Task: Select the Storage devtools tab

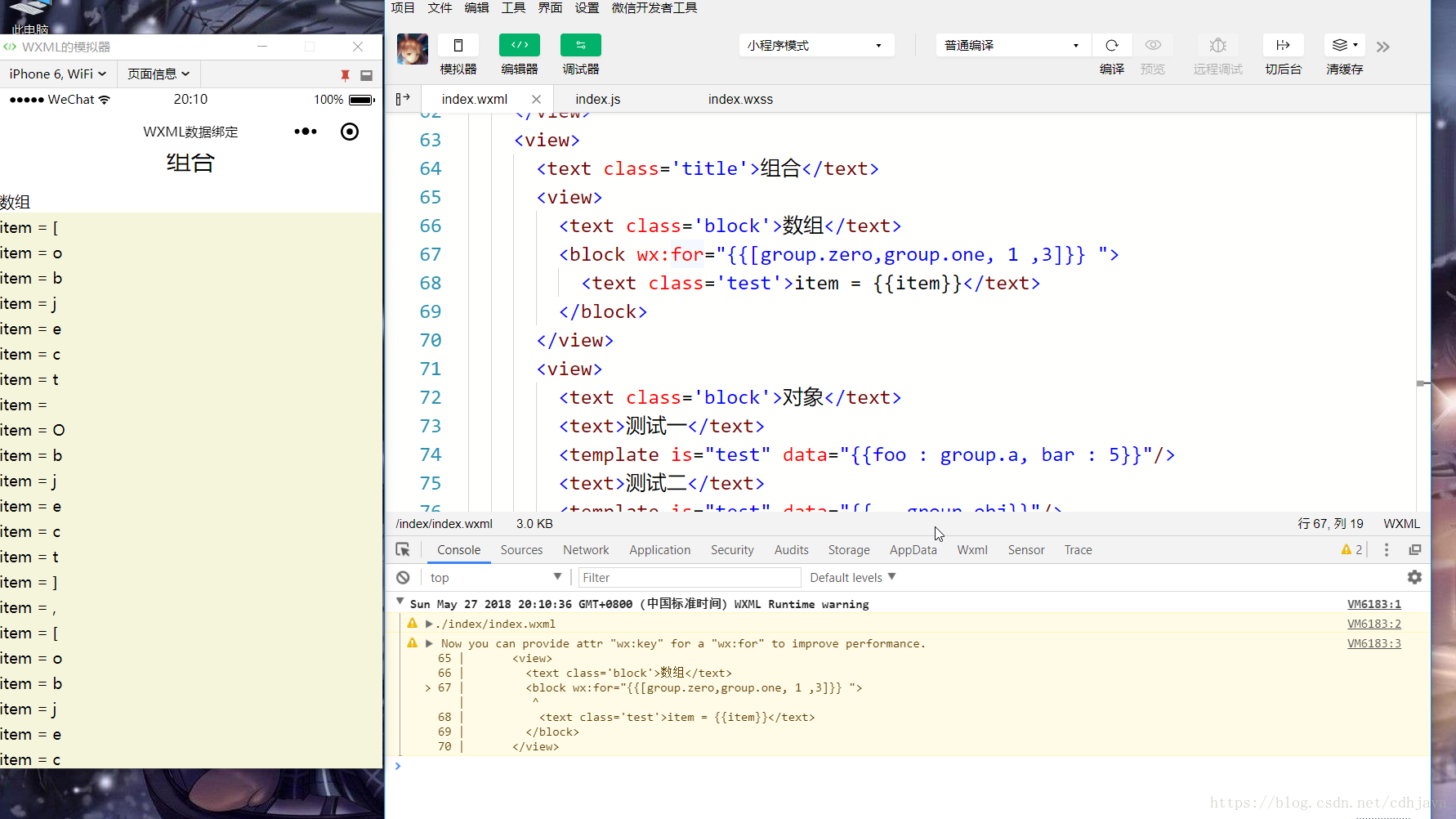Action: [849, 550]
